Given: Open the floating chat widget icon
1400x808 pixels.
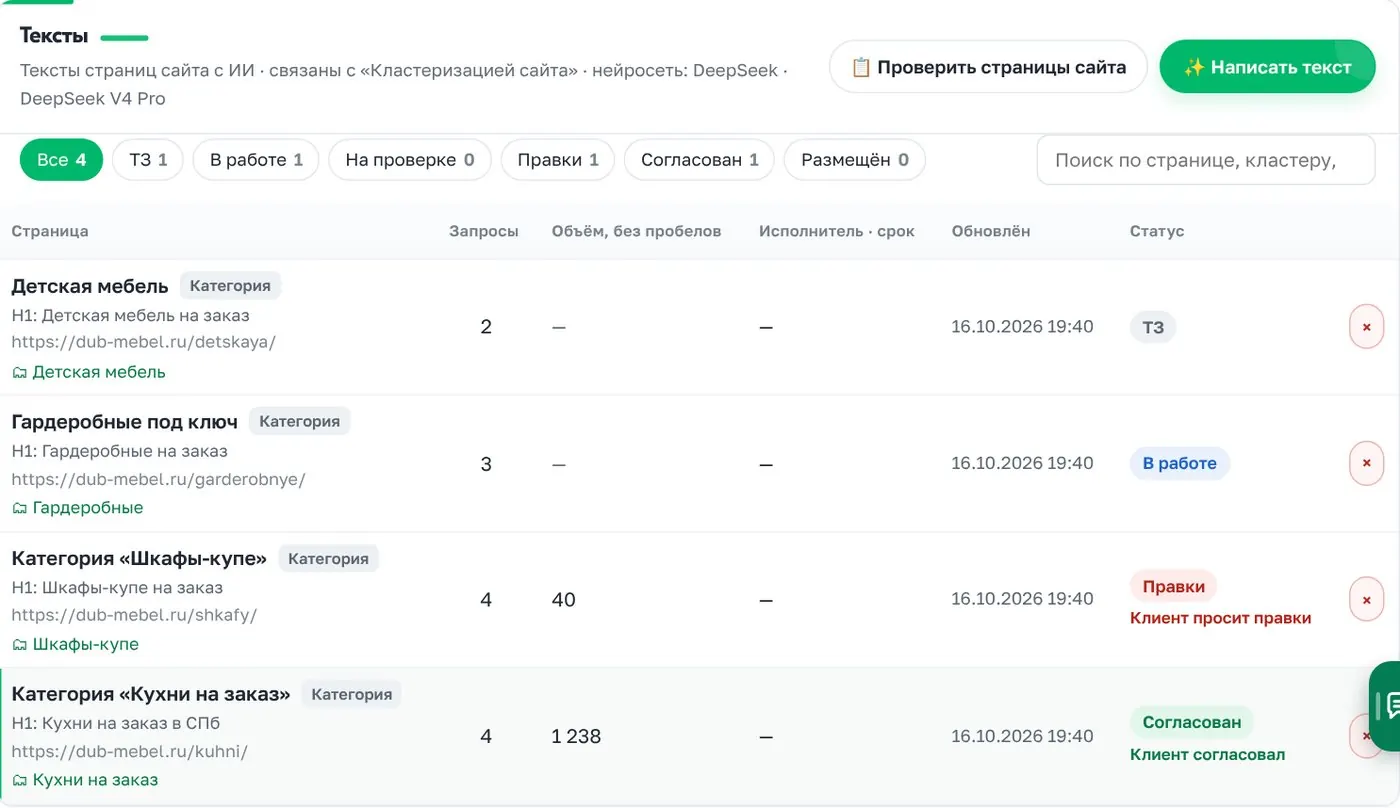Looking at the screenshot, I should pyautogui.click(x=1386, y=705).
